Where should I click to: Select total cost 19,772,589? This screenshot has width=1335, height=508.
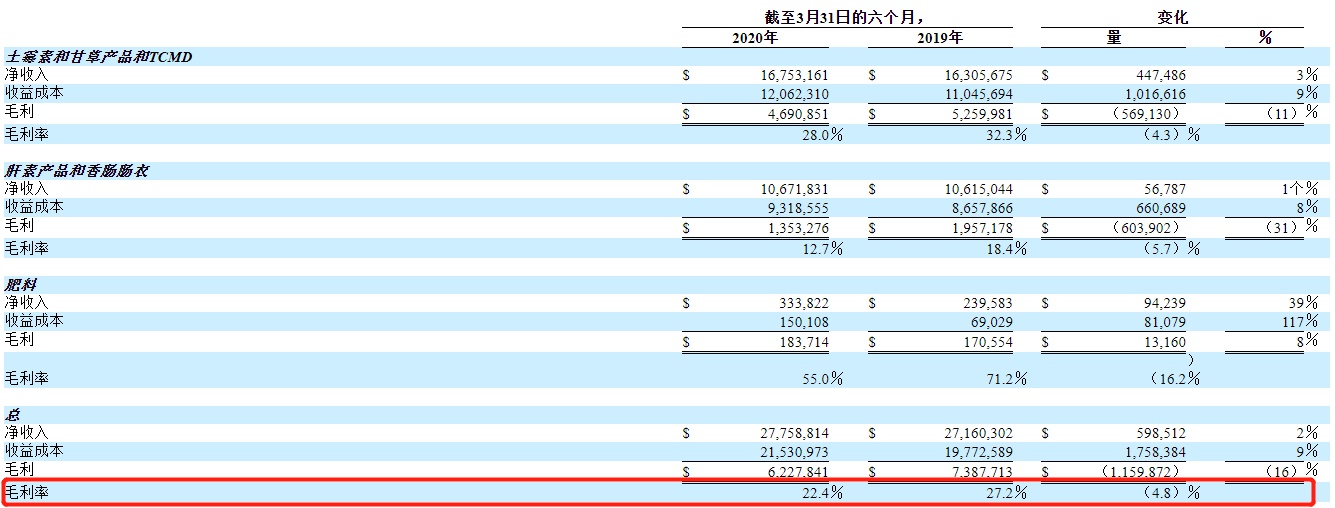click(977, 451)
